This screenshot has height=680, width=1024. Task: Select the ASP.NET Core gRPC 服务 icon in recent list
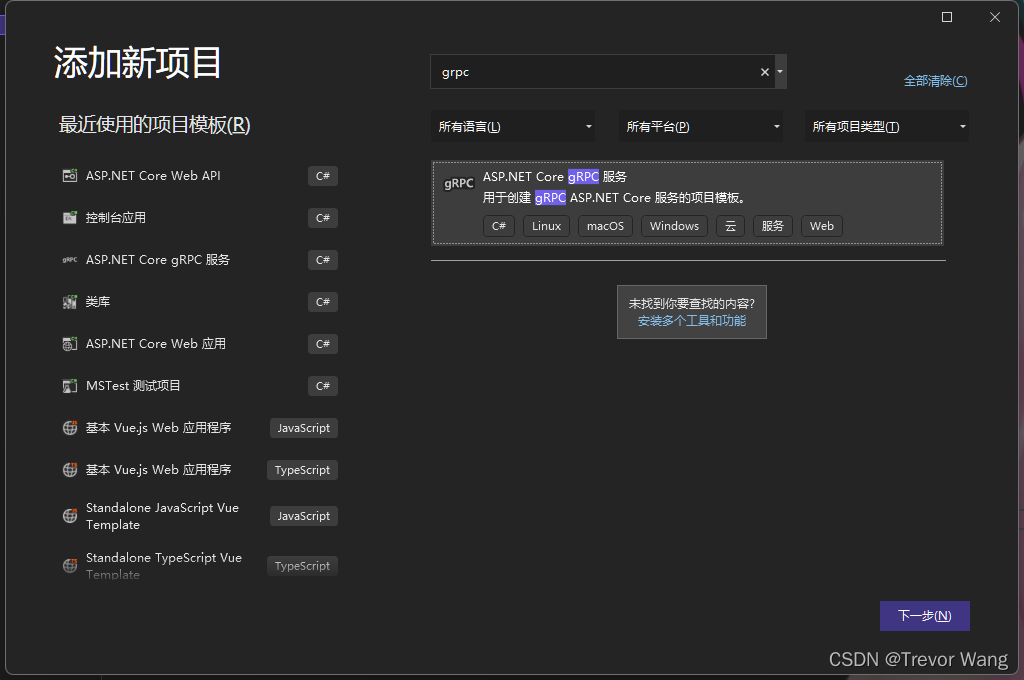point(69,260)
